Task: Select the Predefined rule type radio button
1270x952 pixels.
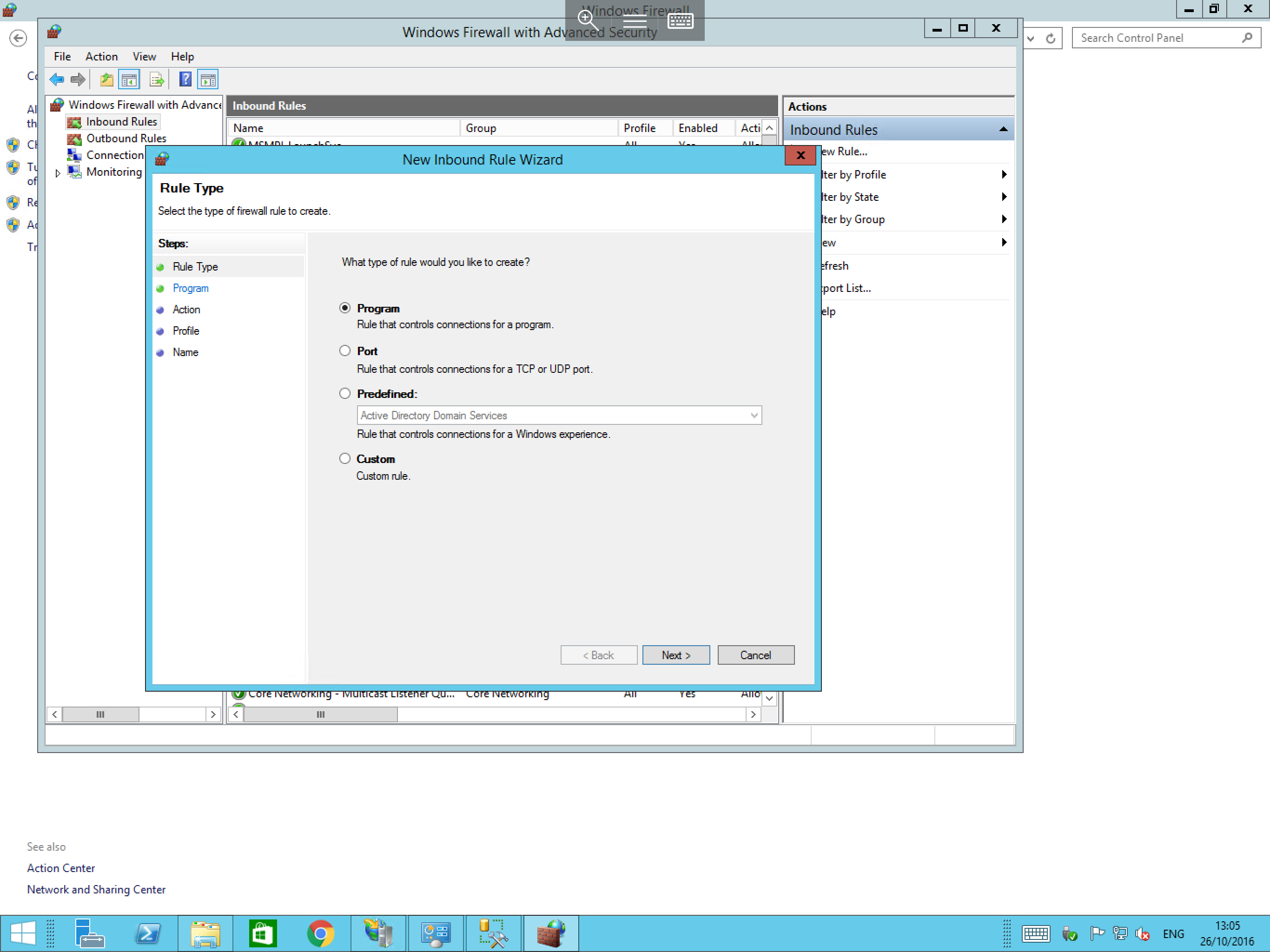Action: pyautogui.click(x=344, y=393)
